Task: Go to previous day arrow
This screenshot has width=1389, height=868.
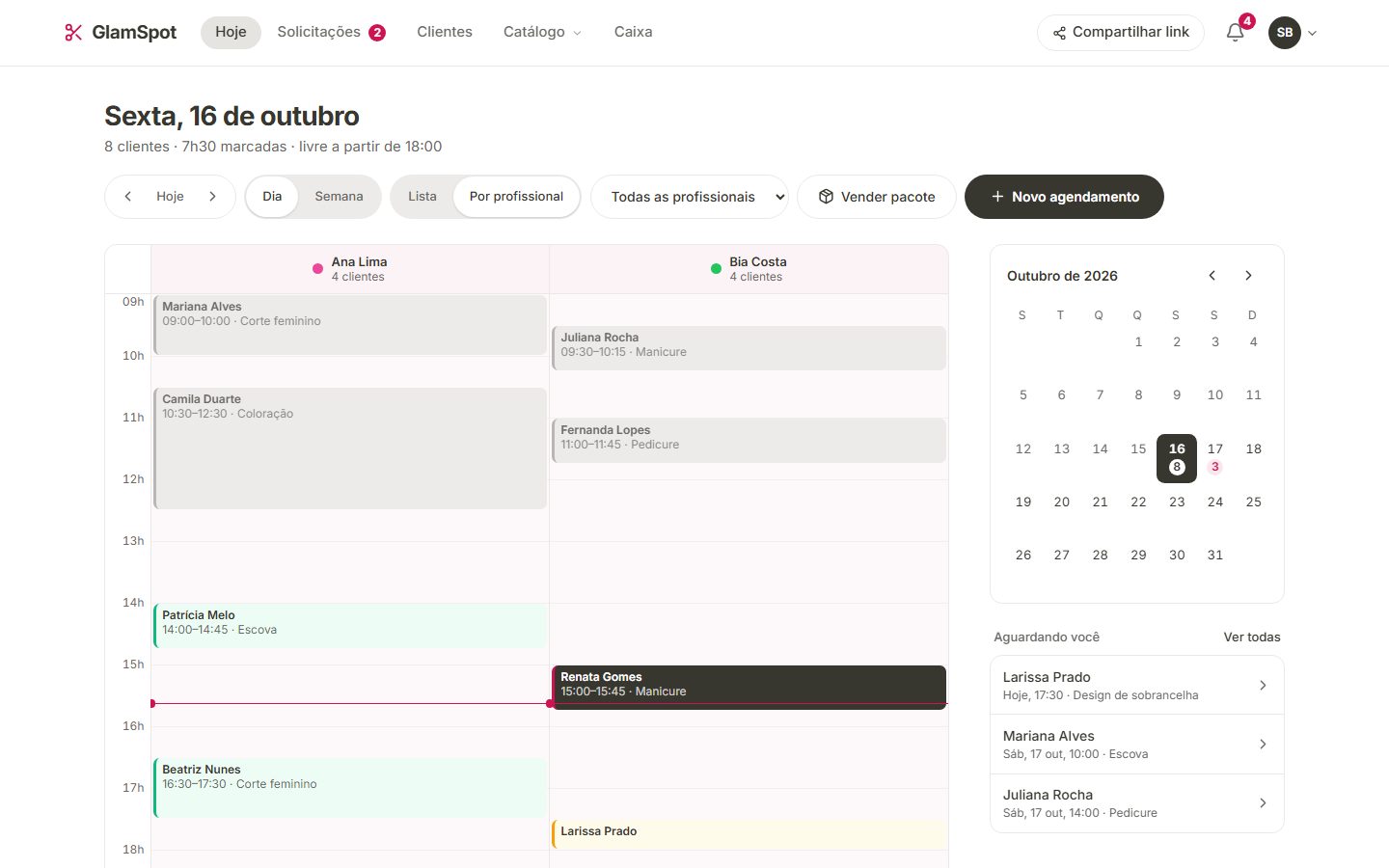Action: 127,197
